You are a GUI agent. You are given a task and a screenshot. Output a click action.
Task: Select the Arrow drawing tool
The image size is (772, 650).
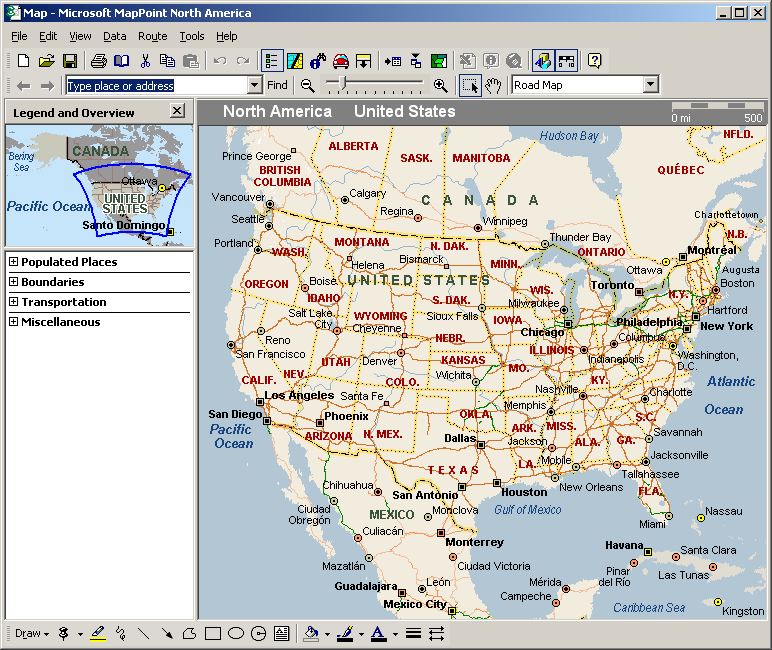point(166,633)
